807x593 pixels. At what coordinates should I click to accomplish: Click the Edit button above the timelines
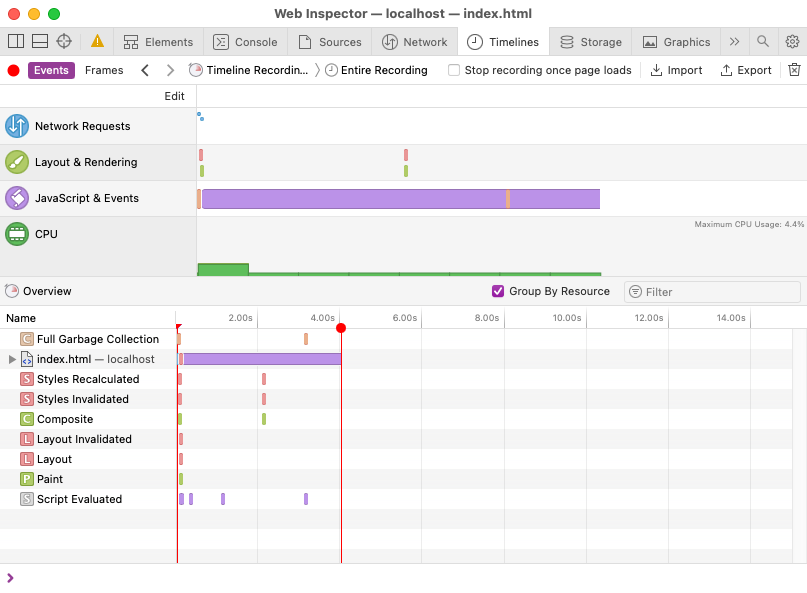174,96
